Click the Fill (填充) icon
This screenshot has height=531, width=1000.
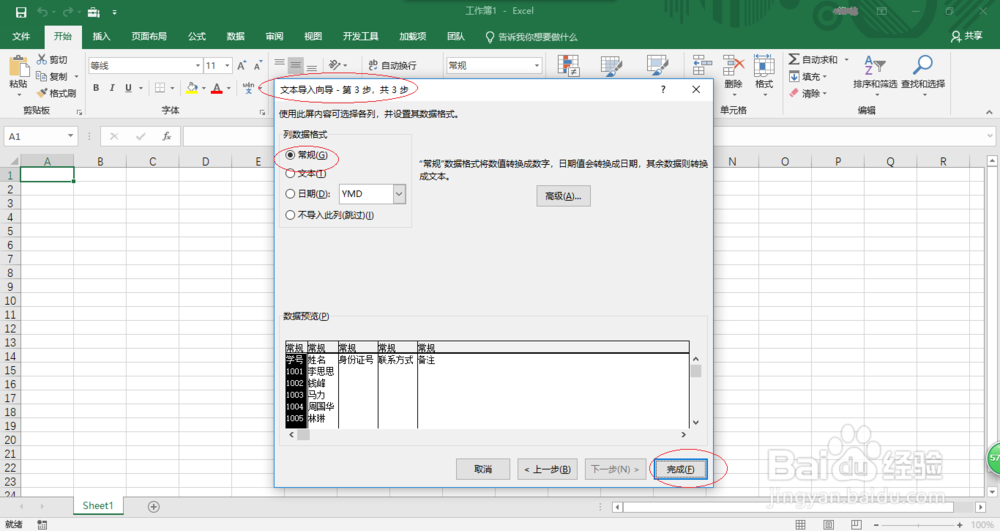click(x=794, y=76)
